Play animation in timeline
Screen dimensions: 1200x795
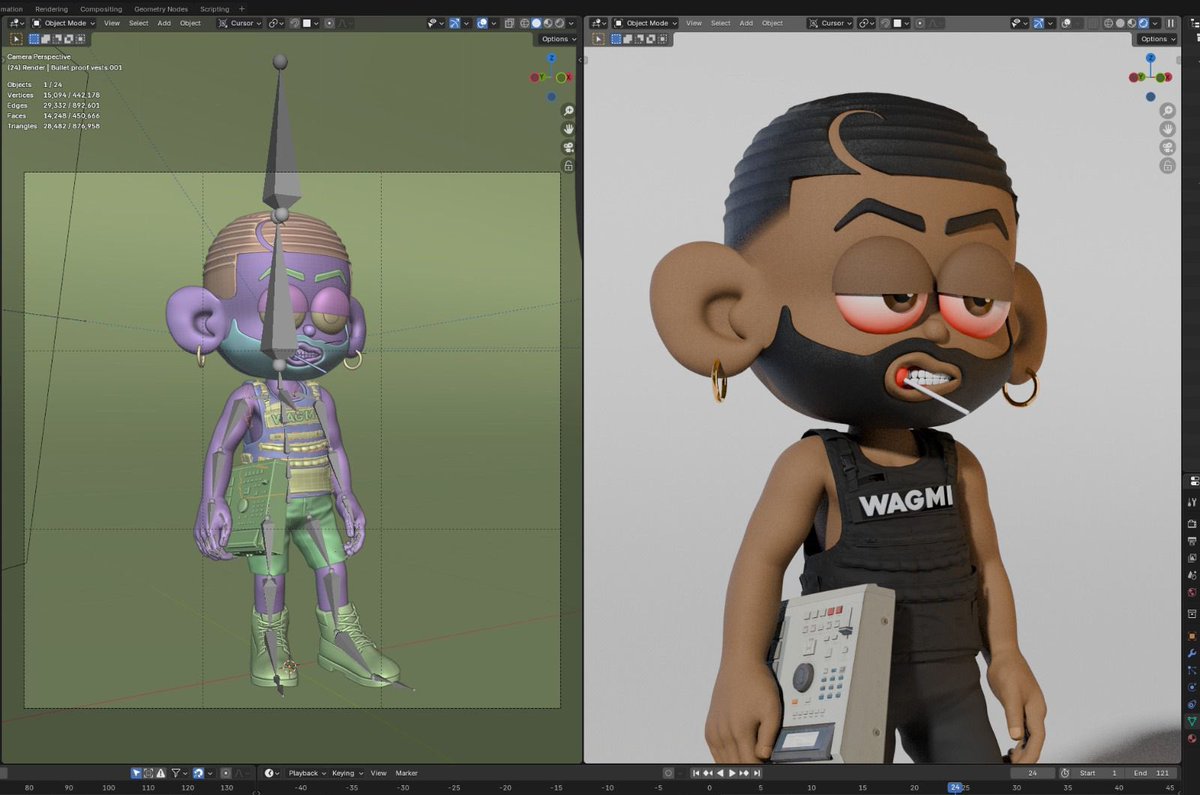click(x=732, y=773)
